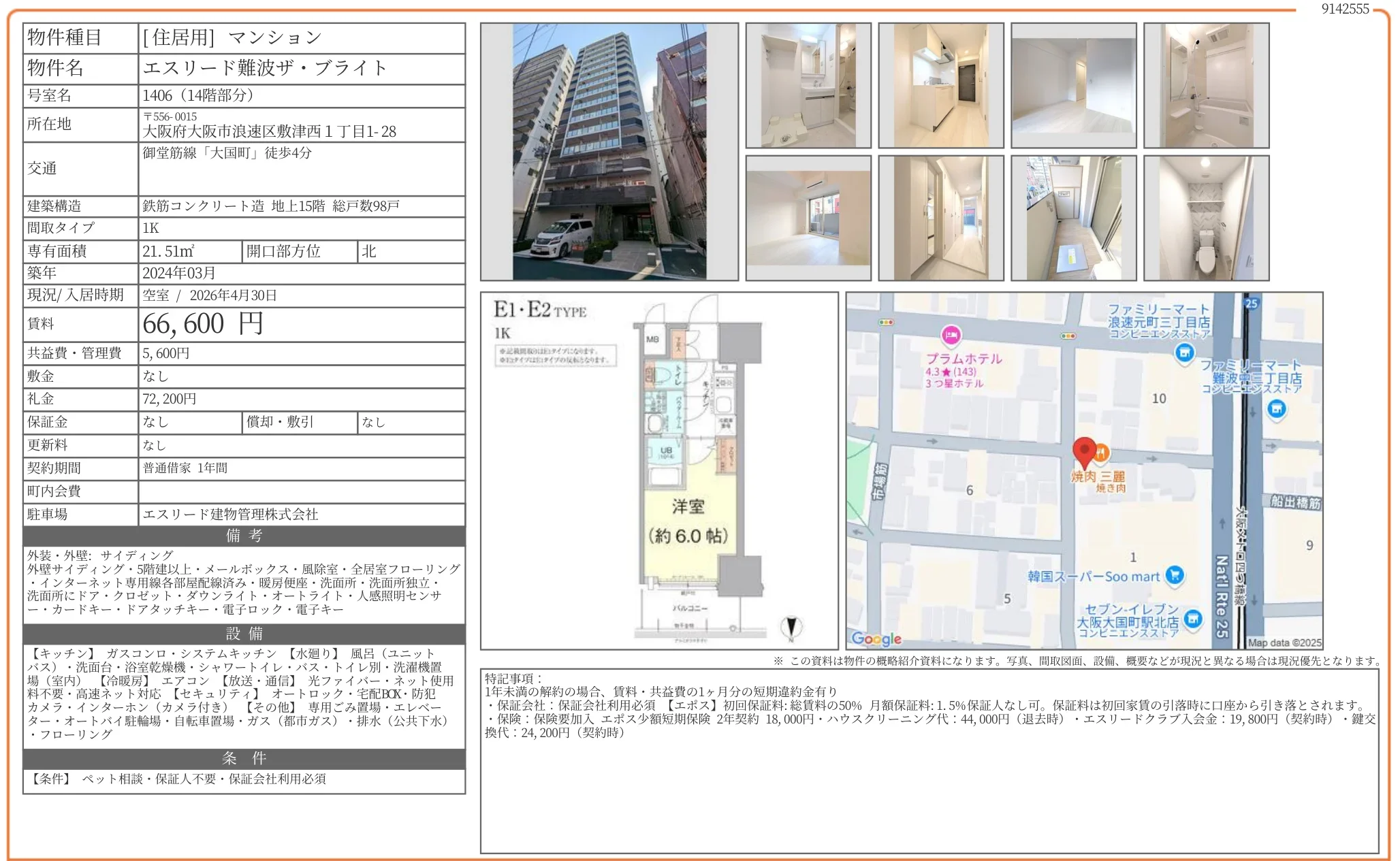Click 韓国スーパーSoo mart shopping cart icon
The image size is (1400, 861).
(x=1174, y=575)
